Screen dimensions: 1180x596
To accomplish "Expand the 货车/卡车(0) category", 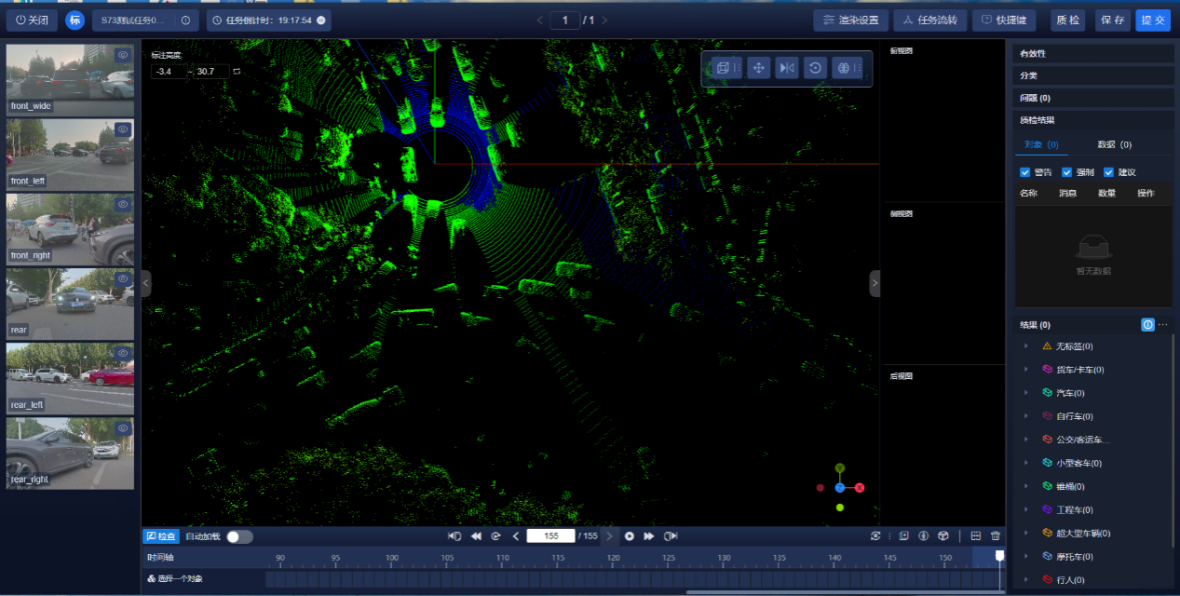I will [x=1026, y=370].
